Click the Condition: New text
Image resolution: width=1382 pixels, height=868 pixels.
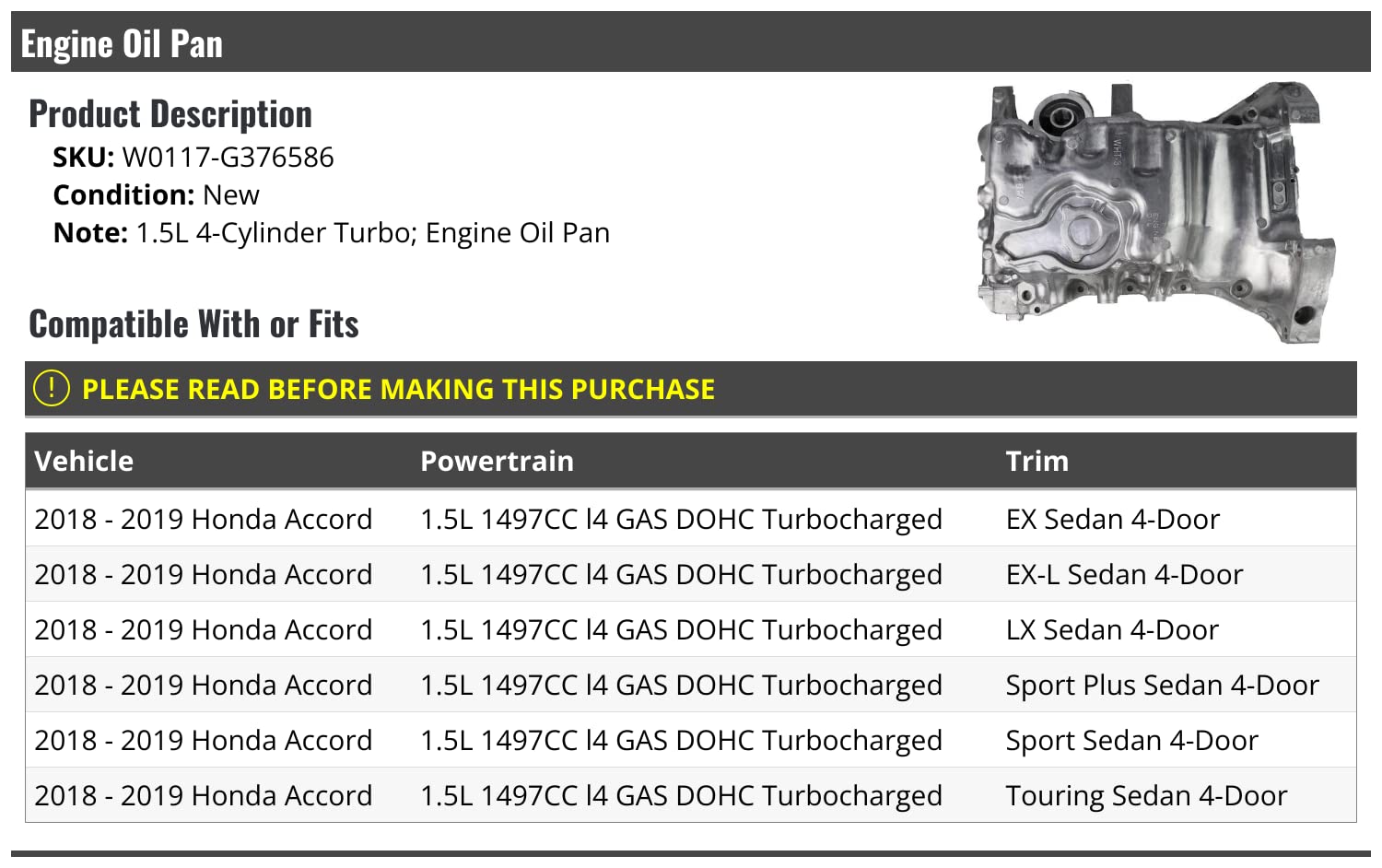click(156, 195)
